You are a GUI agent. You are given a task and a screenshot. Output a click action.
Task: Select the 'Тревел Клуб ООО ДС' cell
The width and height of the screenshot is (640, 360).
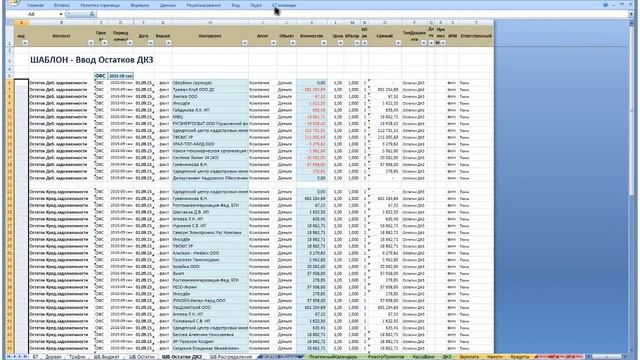210,89
